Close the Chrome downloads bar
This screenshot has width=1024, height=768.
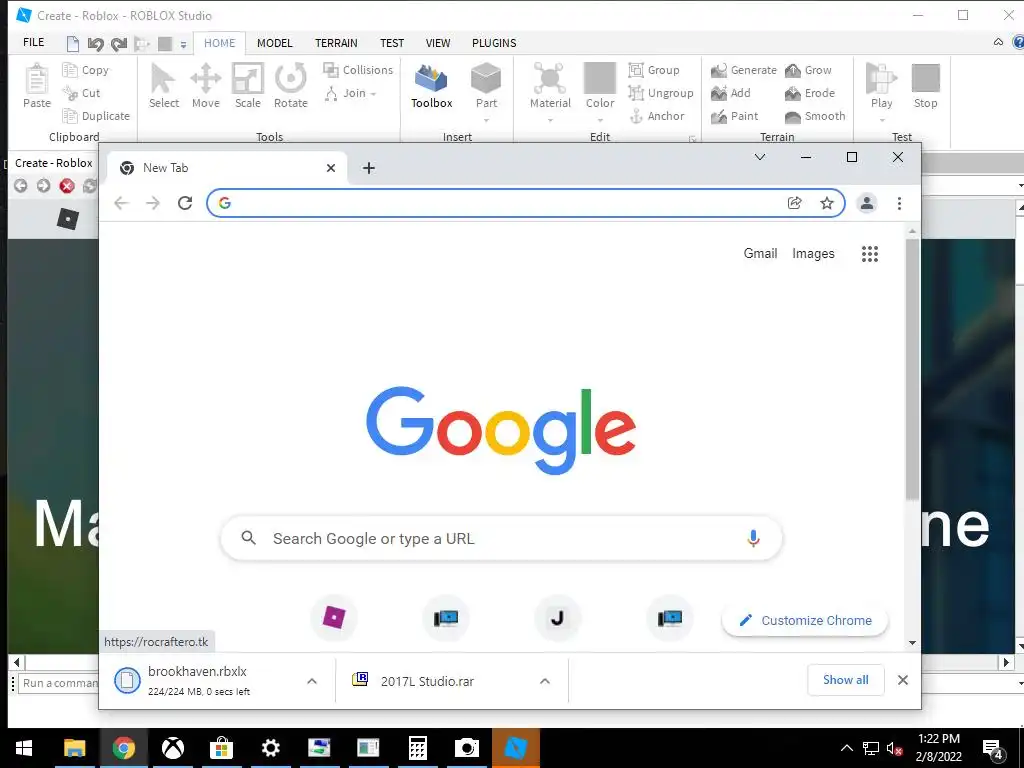(903, 680)
